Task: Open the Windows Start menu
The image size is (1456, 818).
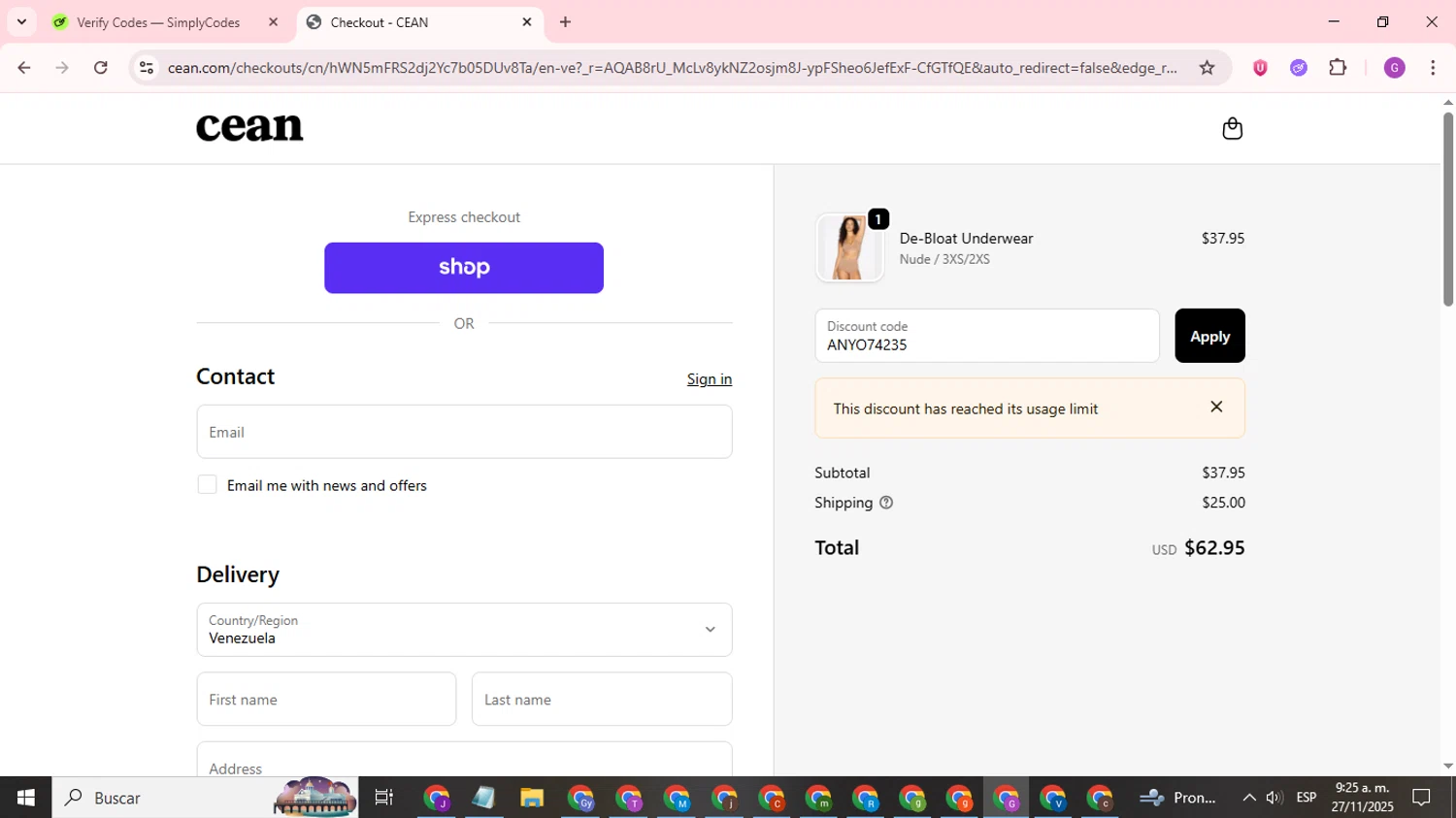Action: pos(26,798)
